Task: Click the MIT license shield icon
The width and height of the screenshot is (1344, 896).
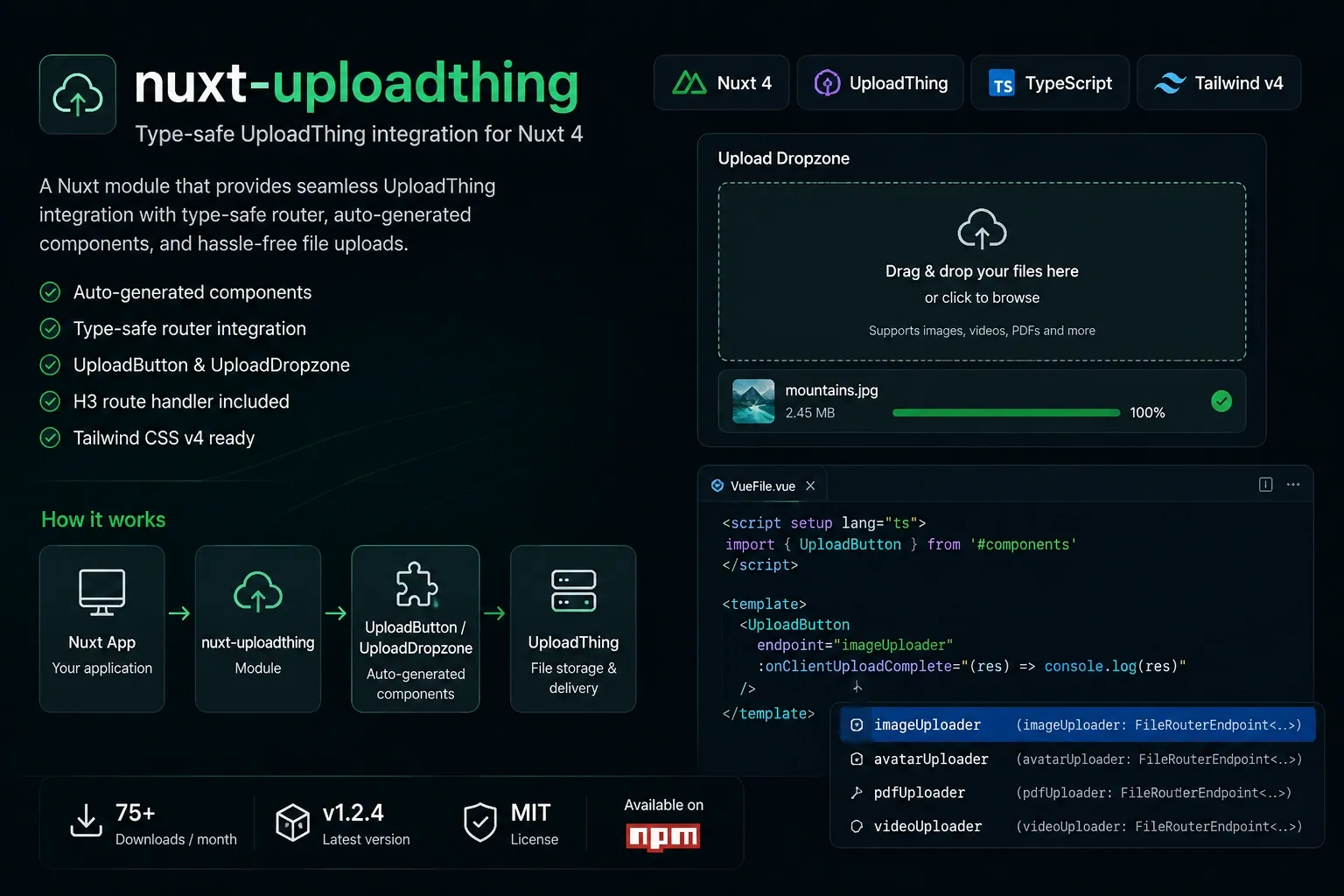Action: coord(480,822)
